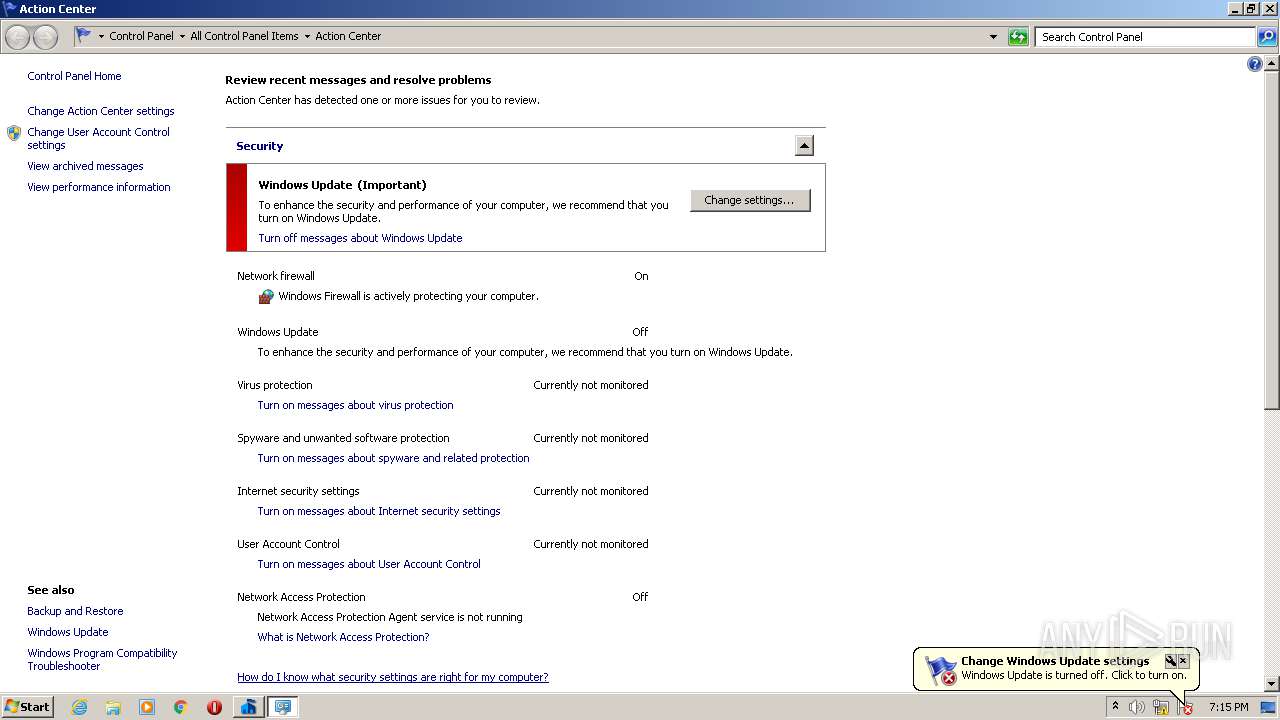
Task: Click the Windows Update Off status
Action: (640, 332)
